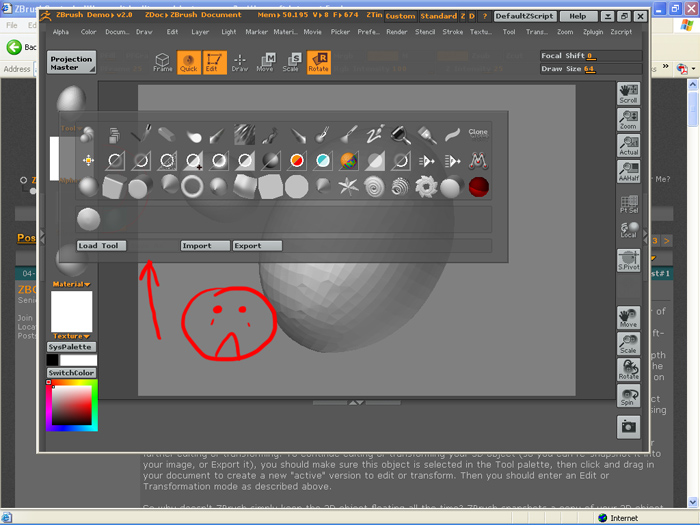Select the Sphere3D primitive in tool palette
Screen dimensions: 700x525
88,187
